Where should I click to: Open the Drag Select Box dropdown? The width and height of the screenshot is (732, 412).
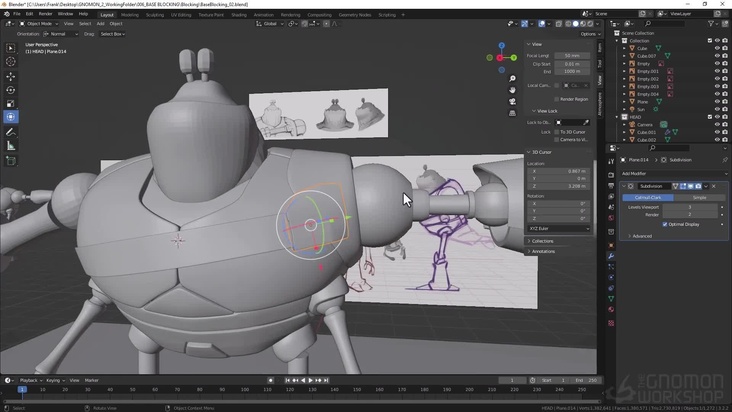click(113, 34)
